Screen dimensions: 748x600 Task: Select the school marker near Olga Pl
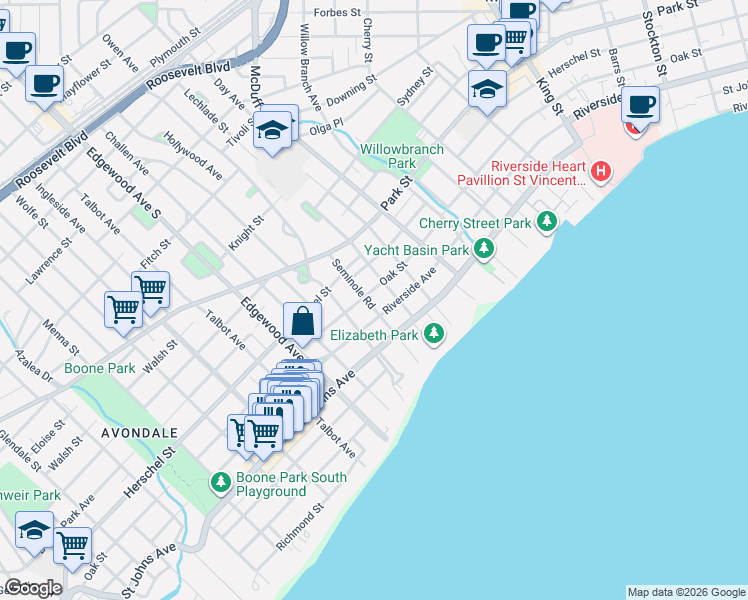point(272,131)
